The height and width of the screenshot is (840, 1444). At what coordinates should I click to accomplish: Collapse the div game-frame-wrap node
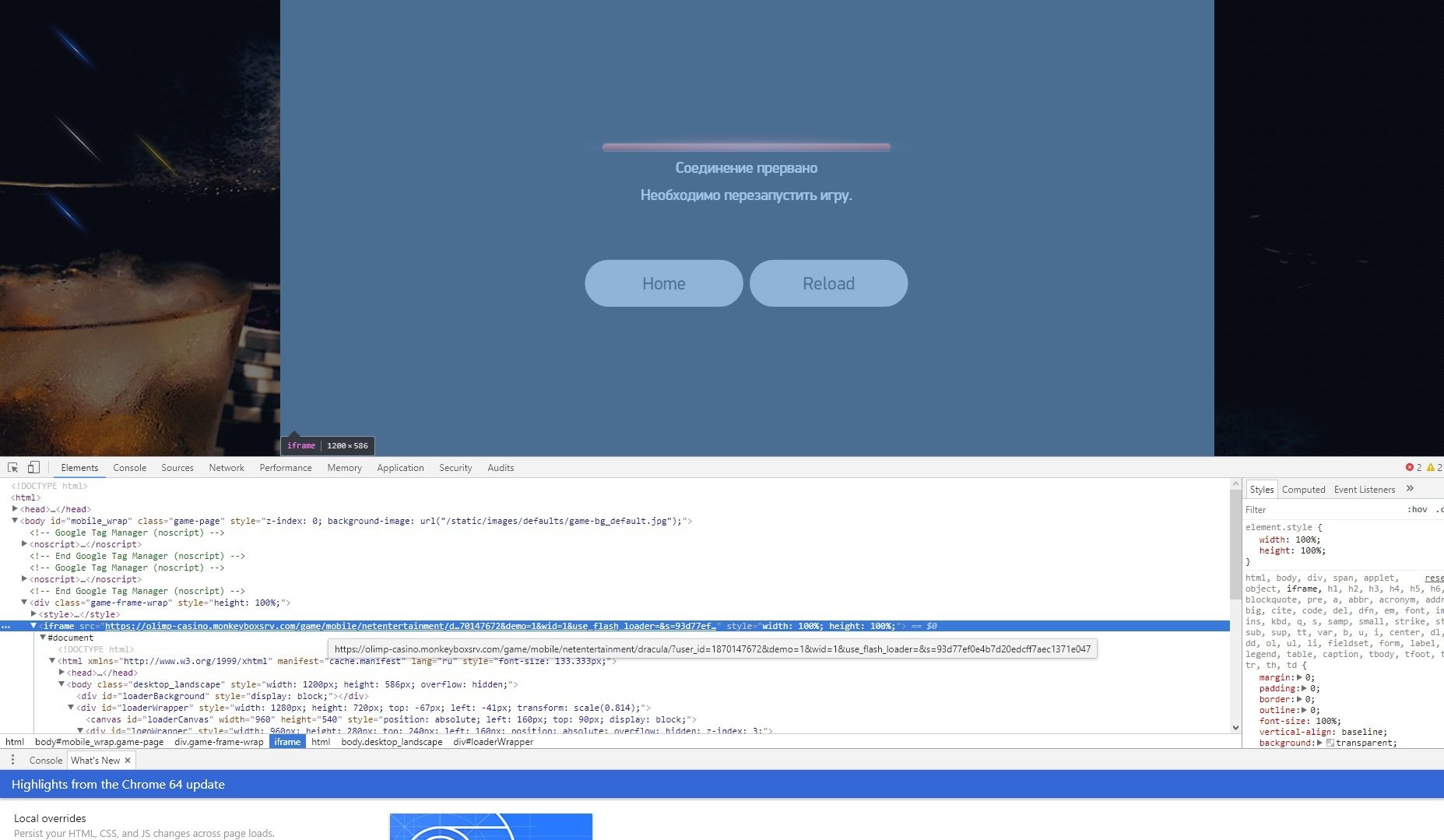pos(24,603)
